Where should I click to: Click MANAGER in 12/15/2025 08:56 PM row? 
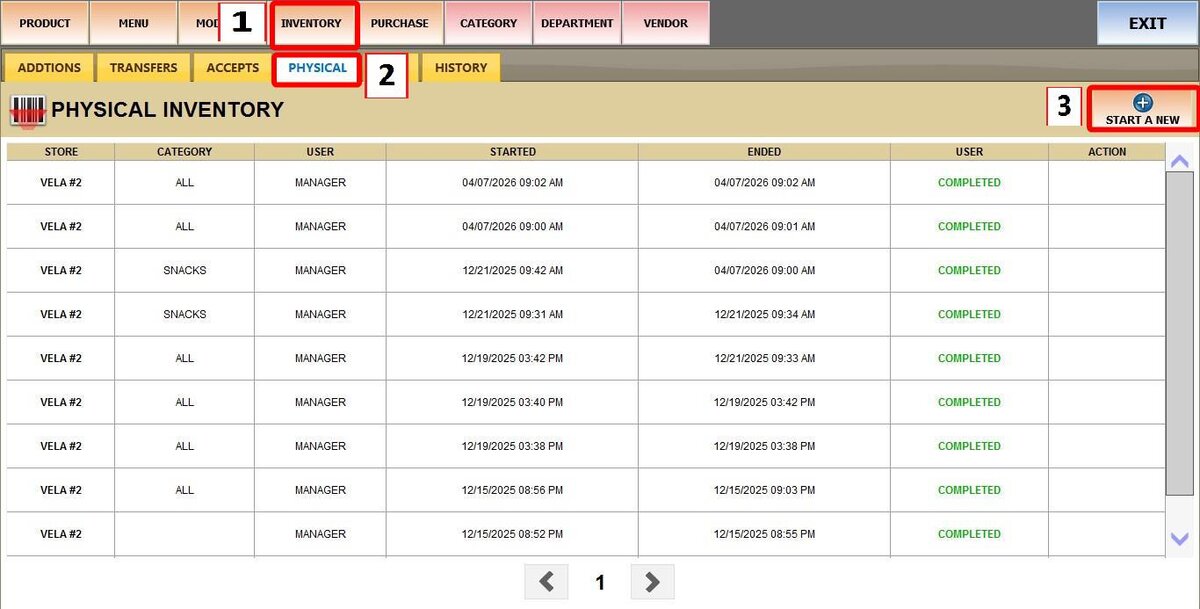tap(320, 491)
